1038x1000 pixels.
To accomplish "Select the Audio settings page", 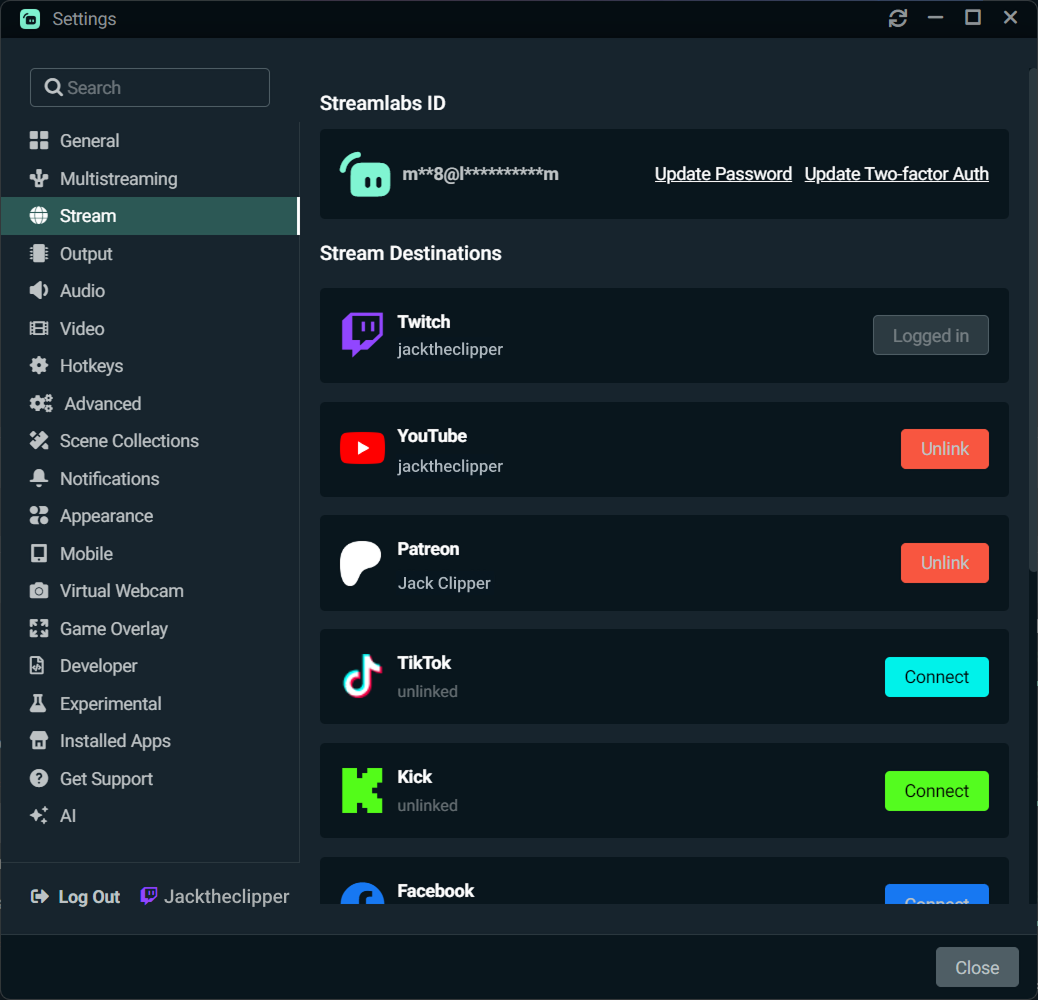I will (x=150, y=291).
